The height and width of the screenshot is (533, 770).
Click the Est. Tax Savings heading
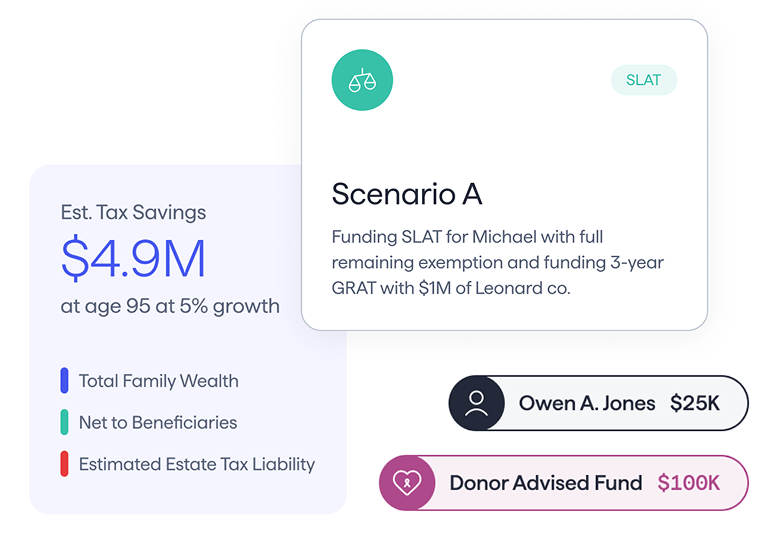(133, 212)
